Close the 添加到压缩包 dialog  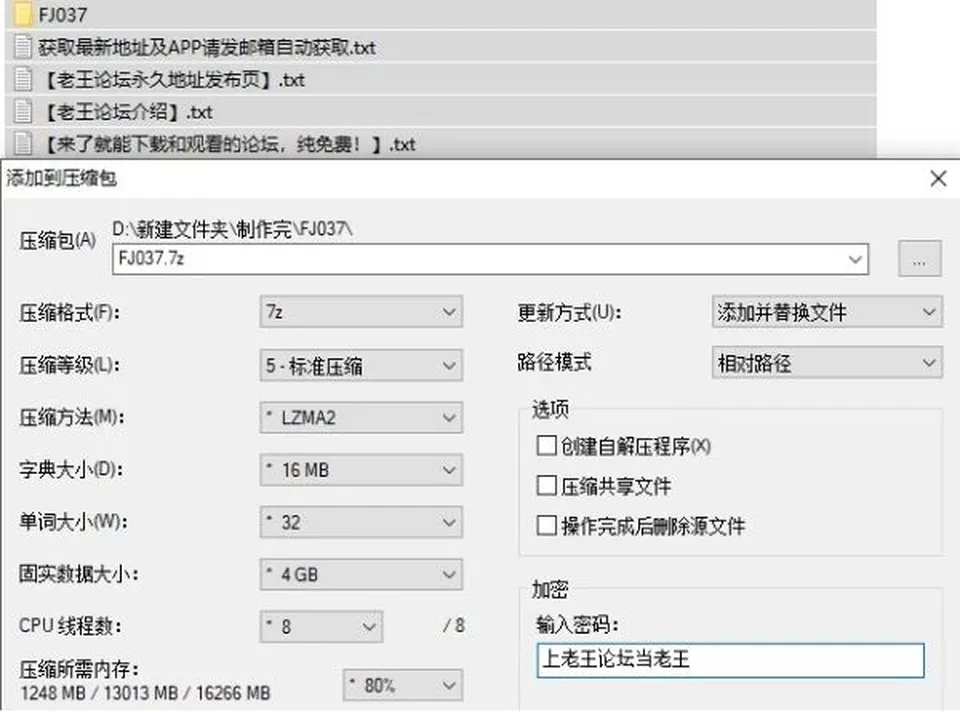[x=938, y=179]
